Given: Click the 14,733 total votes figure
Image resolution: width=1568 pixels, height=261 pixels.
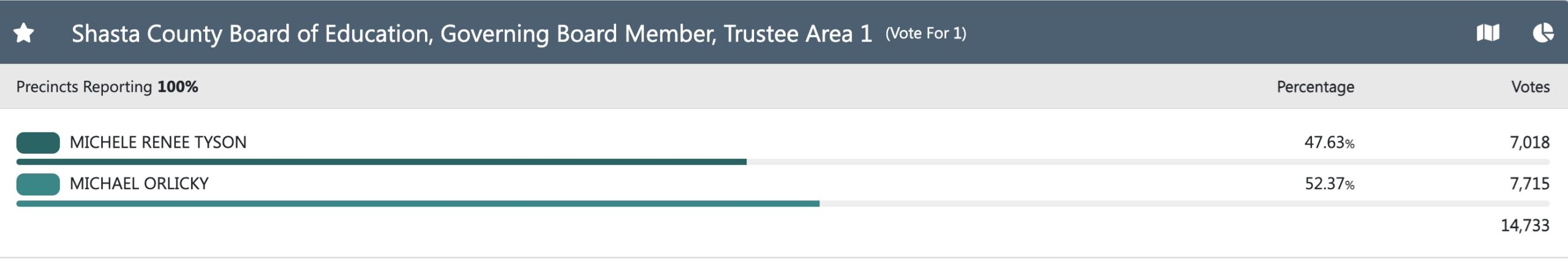Looking at the screenshot, I should pos(1525,225).
